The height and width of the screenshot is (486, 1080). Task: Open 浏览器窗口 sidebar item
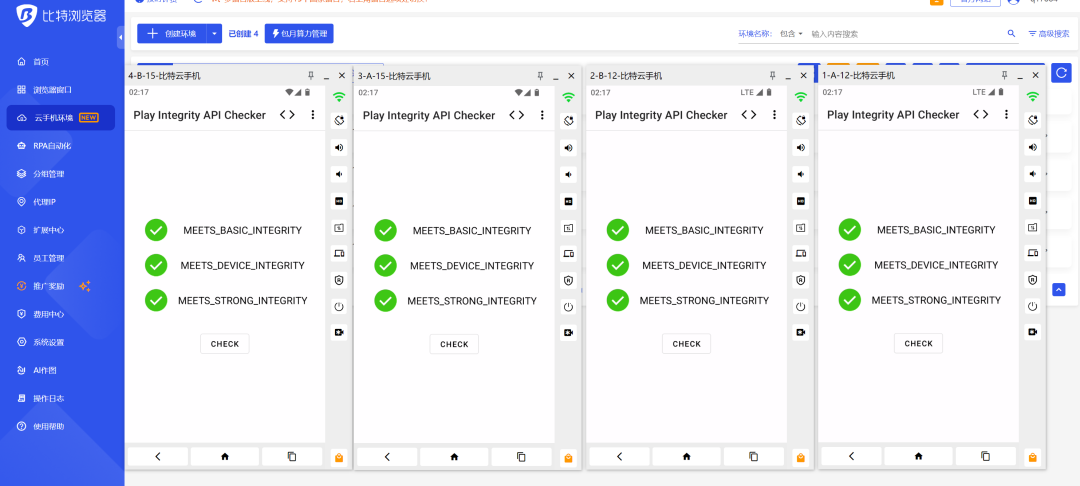[61, 89]
